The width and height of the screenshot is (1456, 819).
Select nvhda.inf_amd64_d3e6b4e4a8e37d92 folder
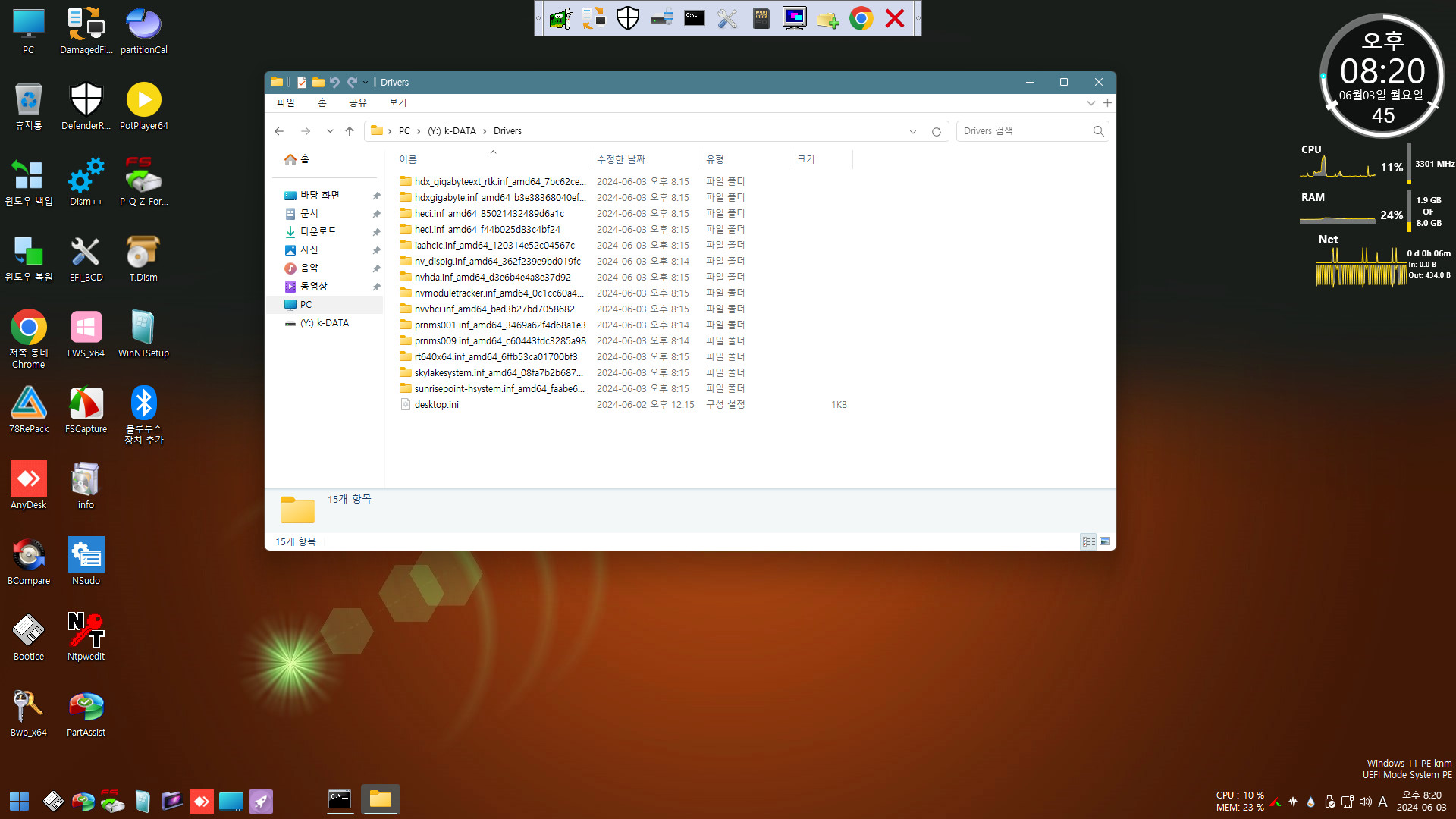click(492, 278)
